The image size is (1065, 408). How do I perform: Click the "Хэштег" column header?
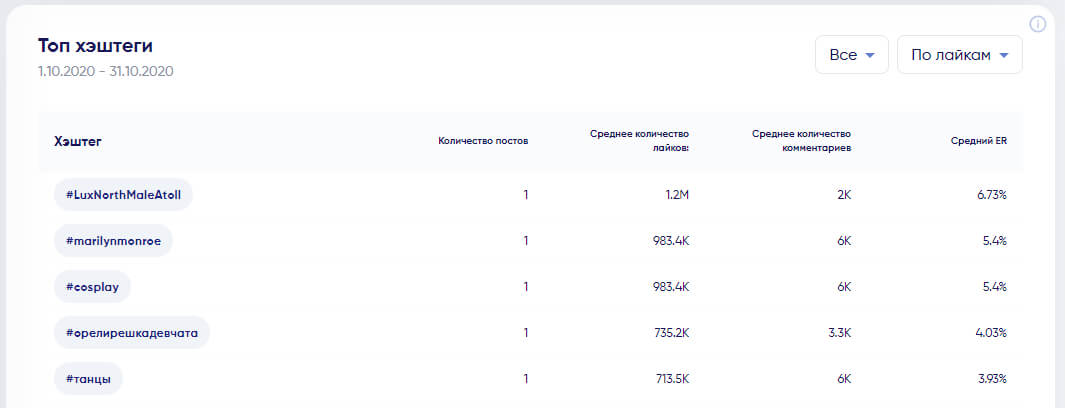[x=78, y=141]
